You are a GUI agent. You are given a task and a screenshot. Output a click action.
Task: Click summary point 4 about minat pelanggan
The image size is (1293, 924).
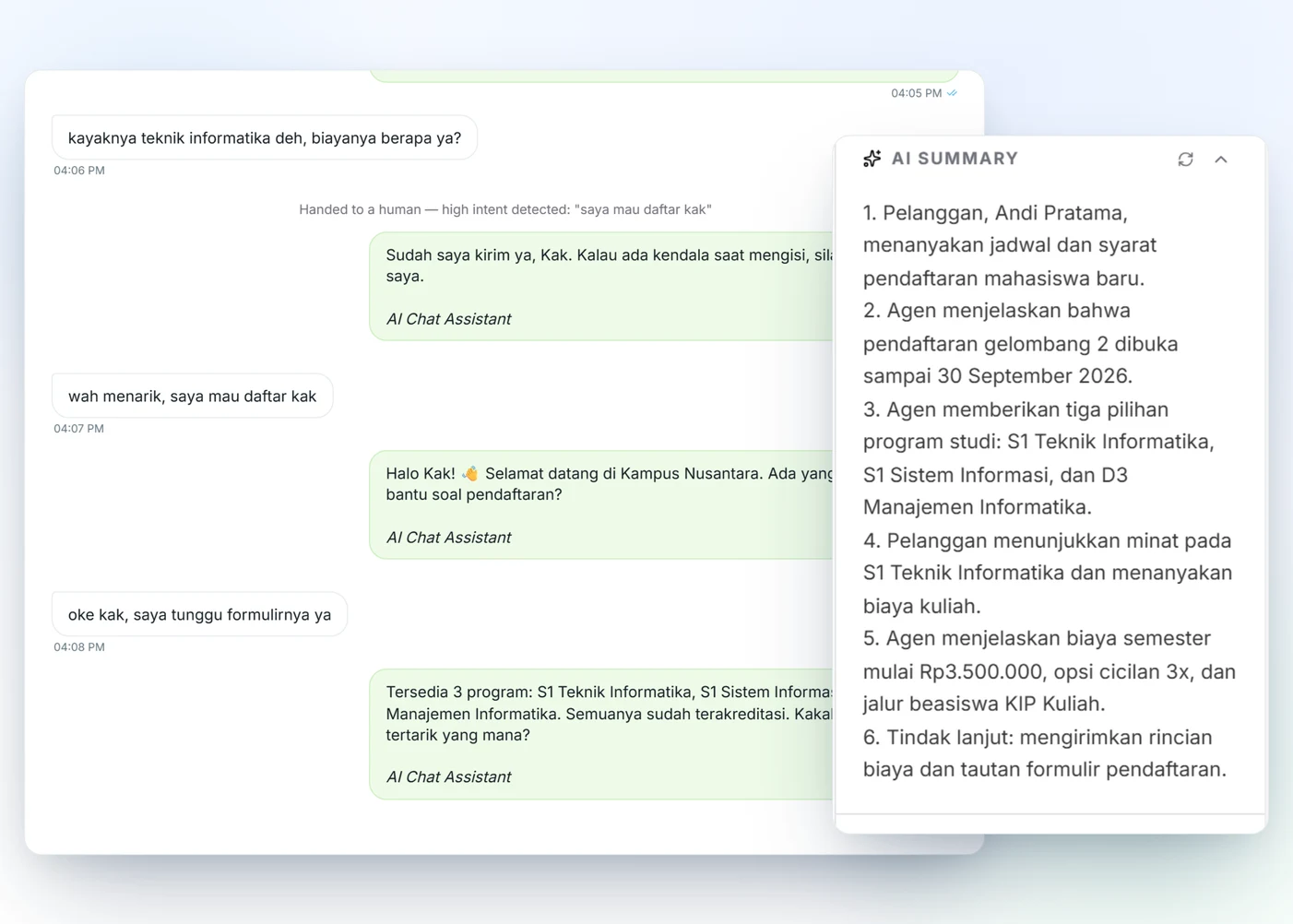pos(1048,573)
